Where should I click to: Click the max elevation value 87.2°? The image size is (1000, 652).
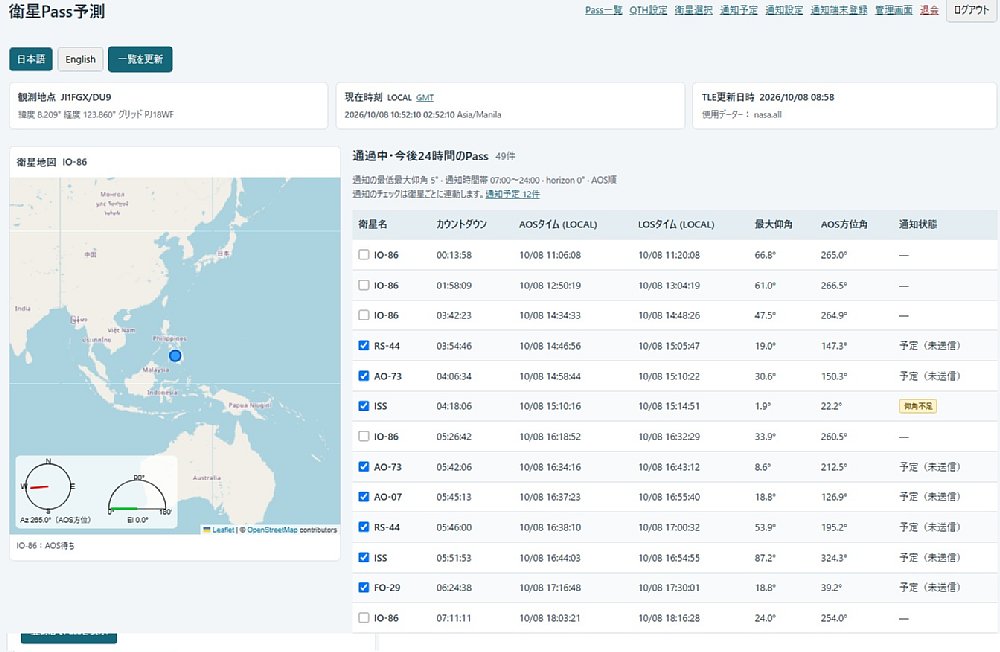(765, 558)
